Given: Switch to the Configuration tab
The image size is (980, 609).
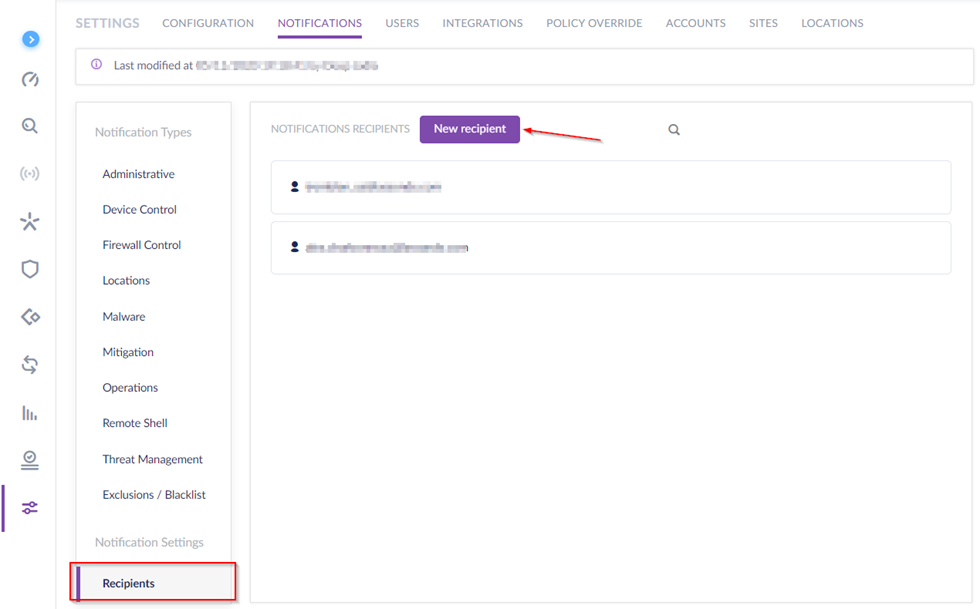Looking at the screenshot, I should point(208,23).
